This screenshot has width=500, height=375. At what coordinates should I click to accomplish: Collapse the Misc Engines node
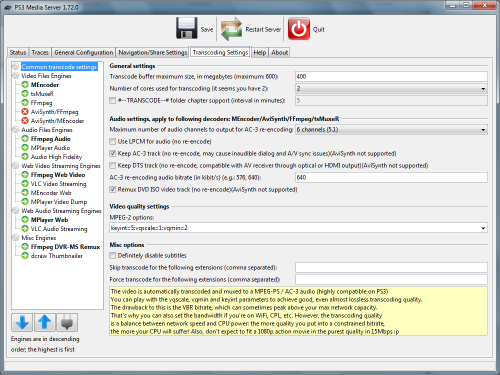click(15, 238)
